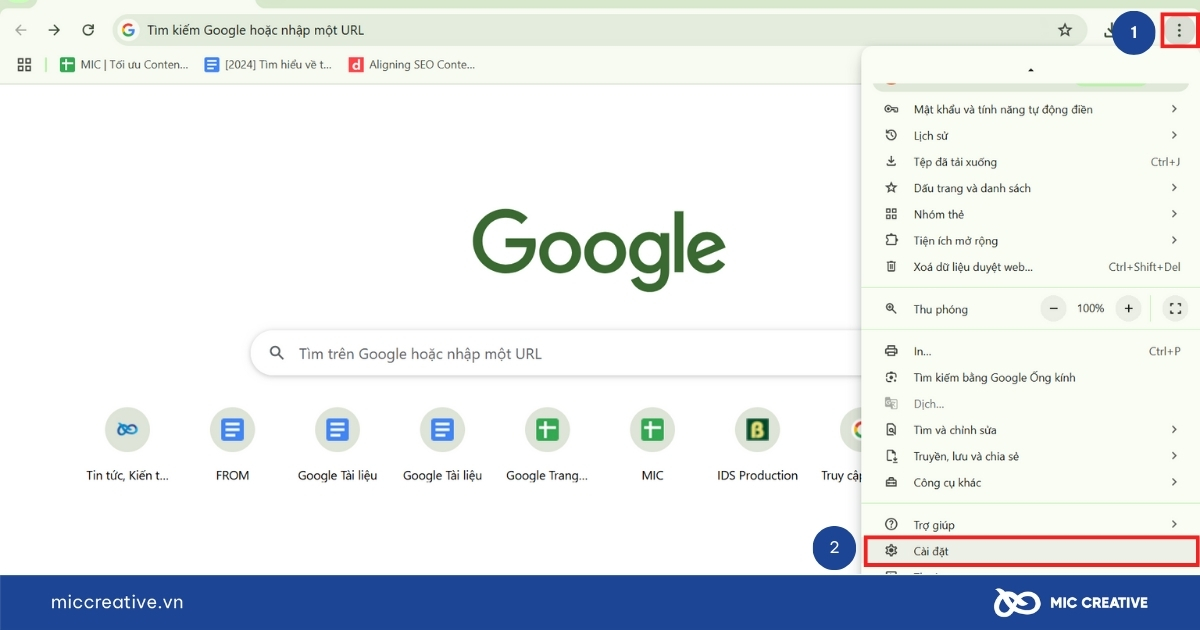Expand the 'Công cụ khác' submenu chevron
The image size is (1200, 630).
[1174, 482]
